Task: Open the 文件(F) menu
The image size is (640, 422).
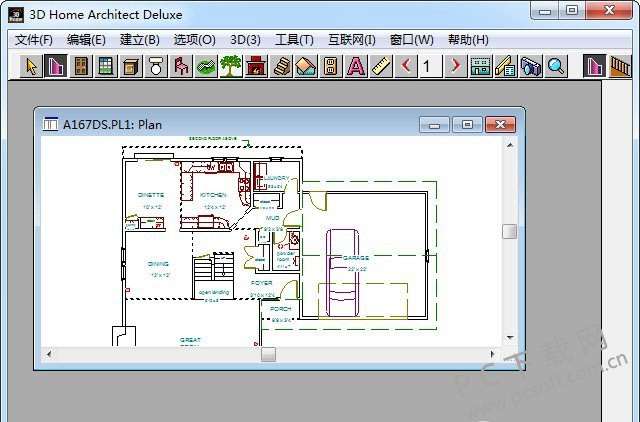Action: pos(34,40)
